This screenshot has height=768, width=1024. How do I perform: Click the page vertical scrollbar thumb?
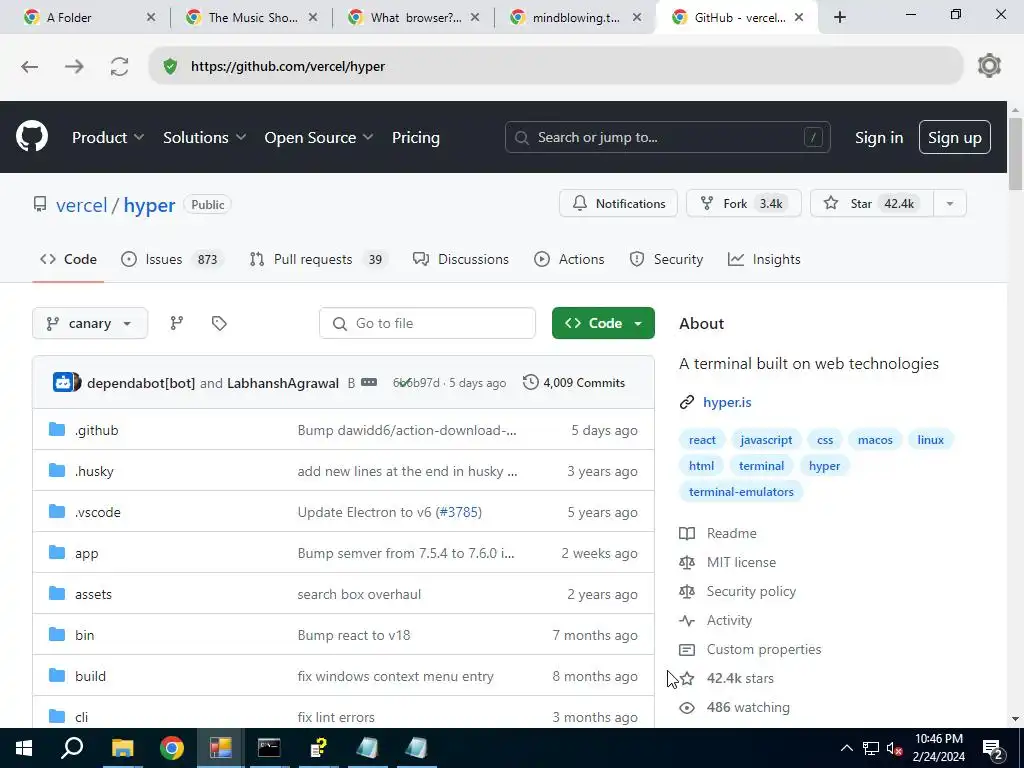coord(1015,153)
